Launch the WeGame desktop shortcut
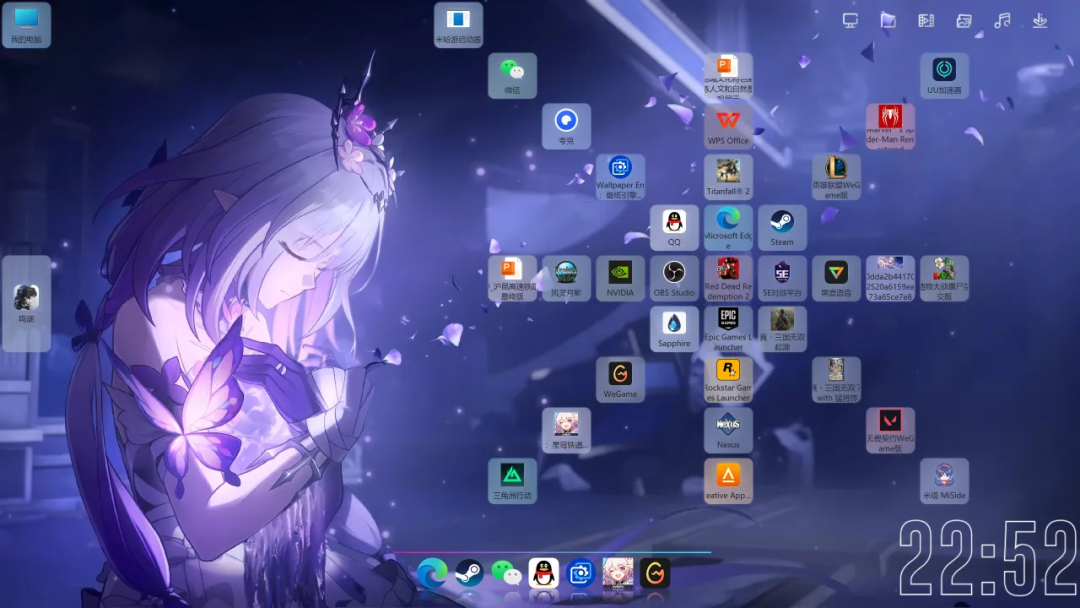Screen dimensions: 1080x608 [620, 378]
